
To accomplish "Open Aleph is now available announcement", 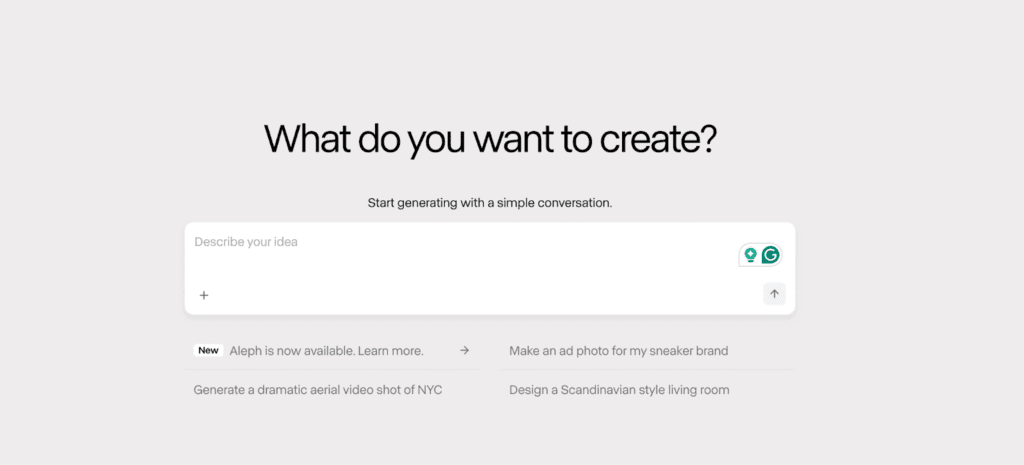I will 332,351.
